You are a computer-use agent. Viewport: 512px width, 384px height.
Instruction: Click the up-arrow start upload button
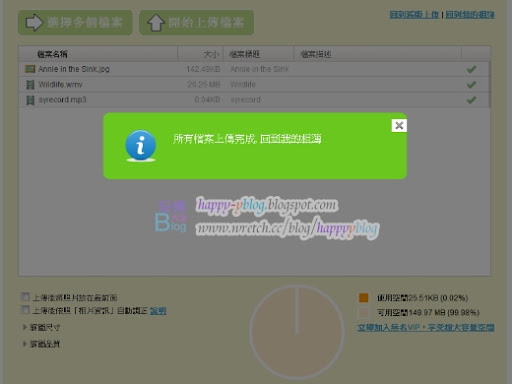click(197, 22)
